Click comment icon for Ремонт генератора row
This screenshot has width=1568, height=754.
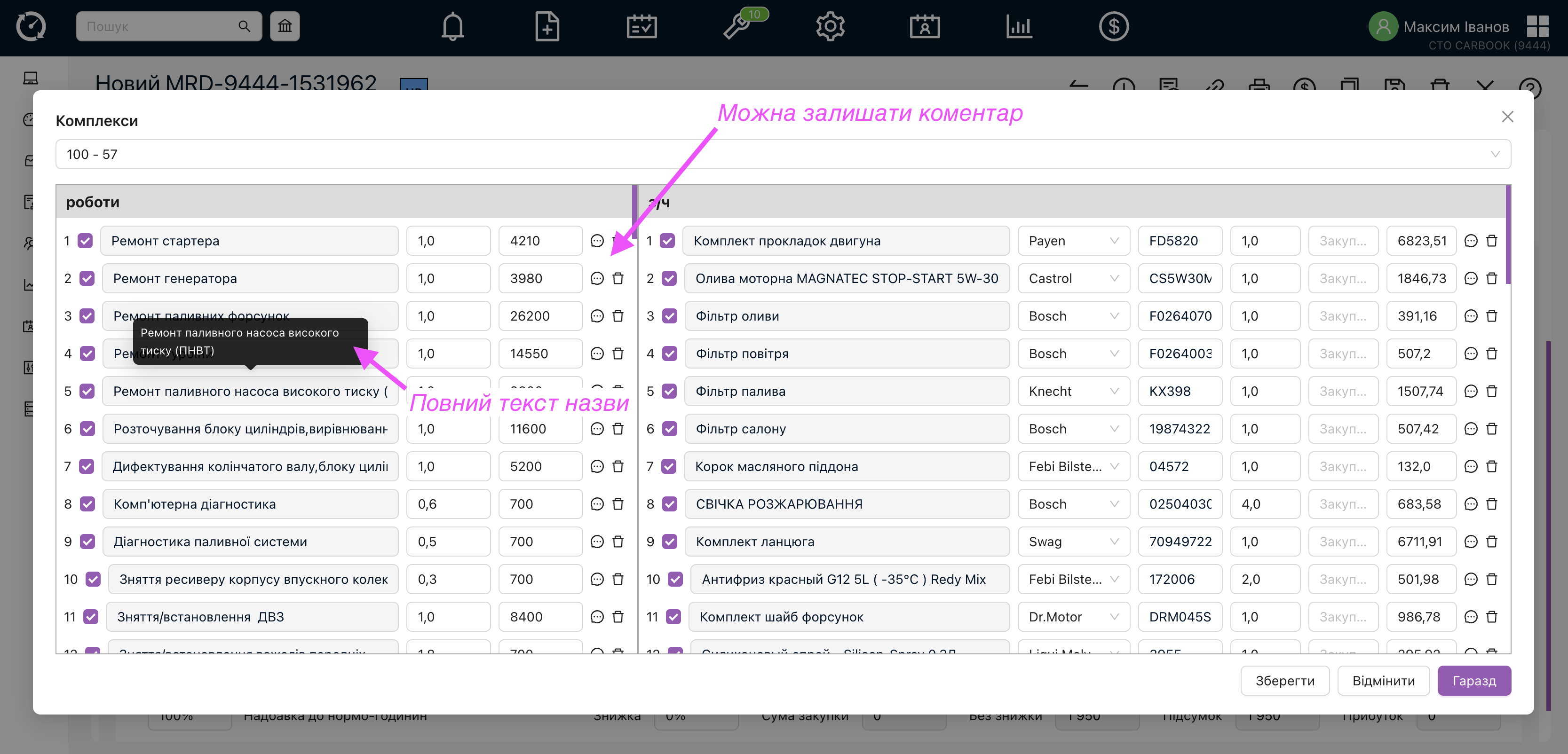tap(597, 279)
